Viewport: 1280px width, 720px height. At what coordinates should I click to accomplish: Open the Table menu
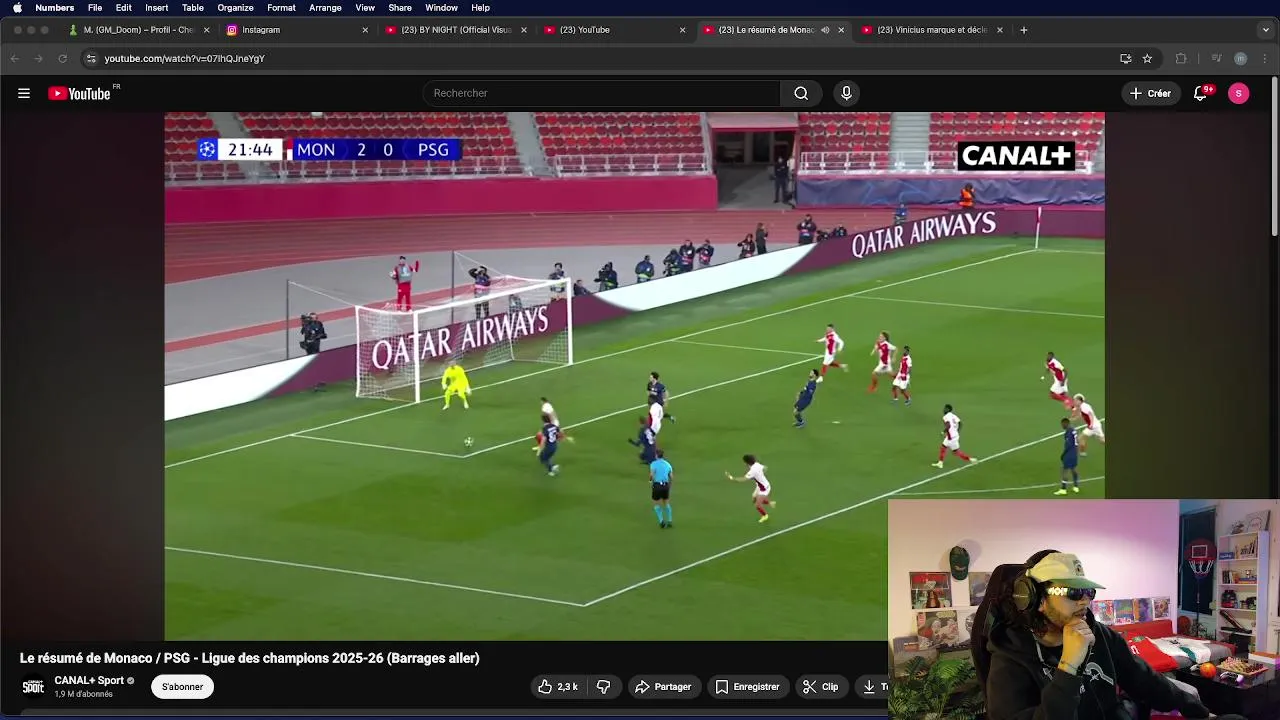point(193,7)
